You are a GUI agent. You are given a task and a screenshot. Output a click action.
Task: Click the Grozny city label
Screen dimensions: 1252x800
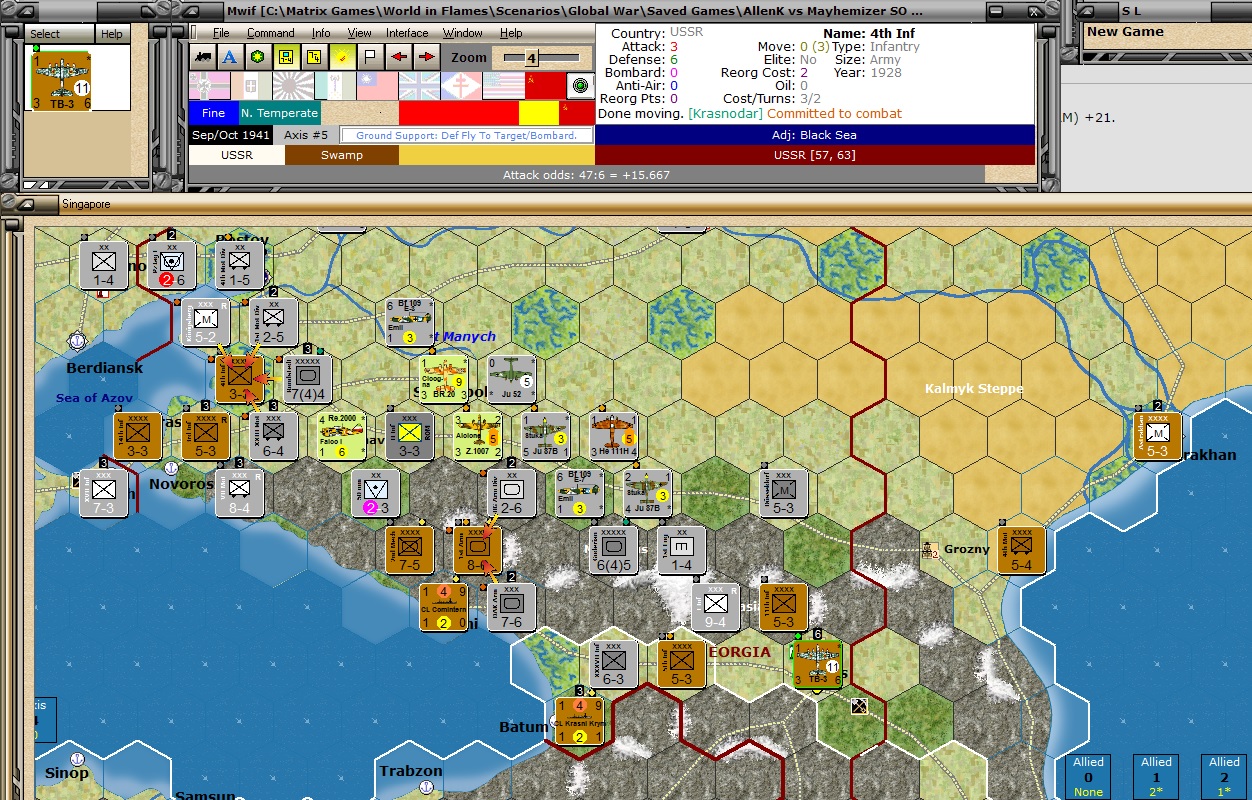pyautogui.click(x=967, y=549)
